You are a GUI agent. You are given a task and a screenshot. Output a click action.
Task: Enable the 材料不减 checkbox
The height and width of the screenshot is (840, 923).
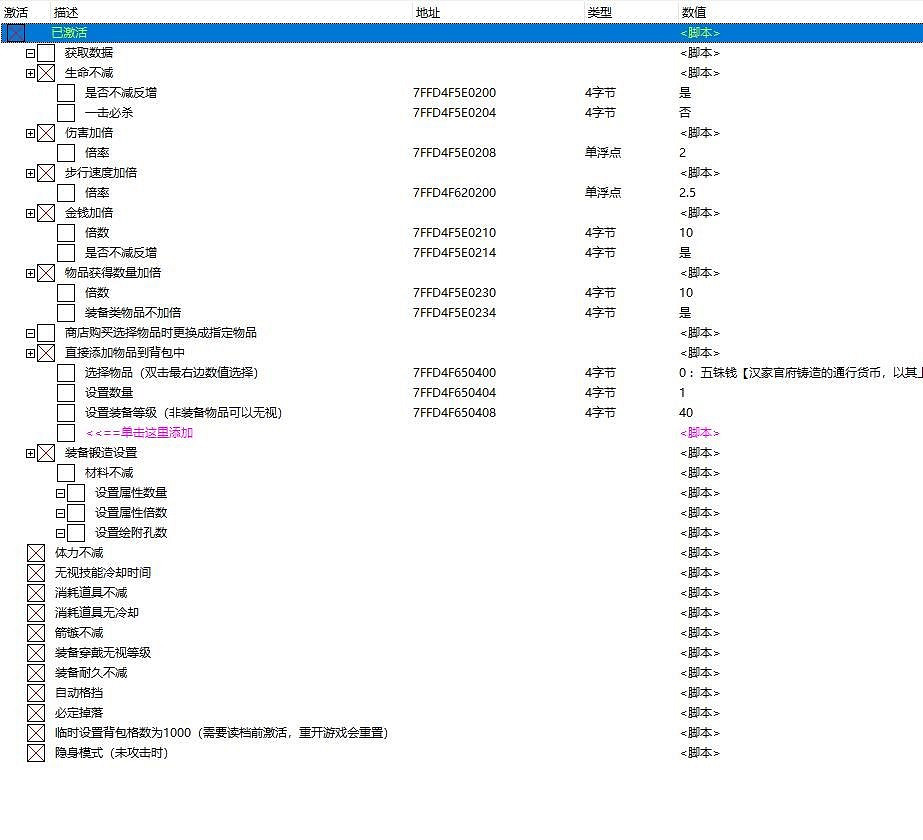(x=66, y=473)
